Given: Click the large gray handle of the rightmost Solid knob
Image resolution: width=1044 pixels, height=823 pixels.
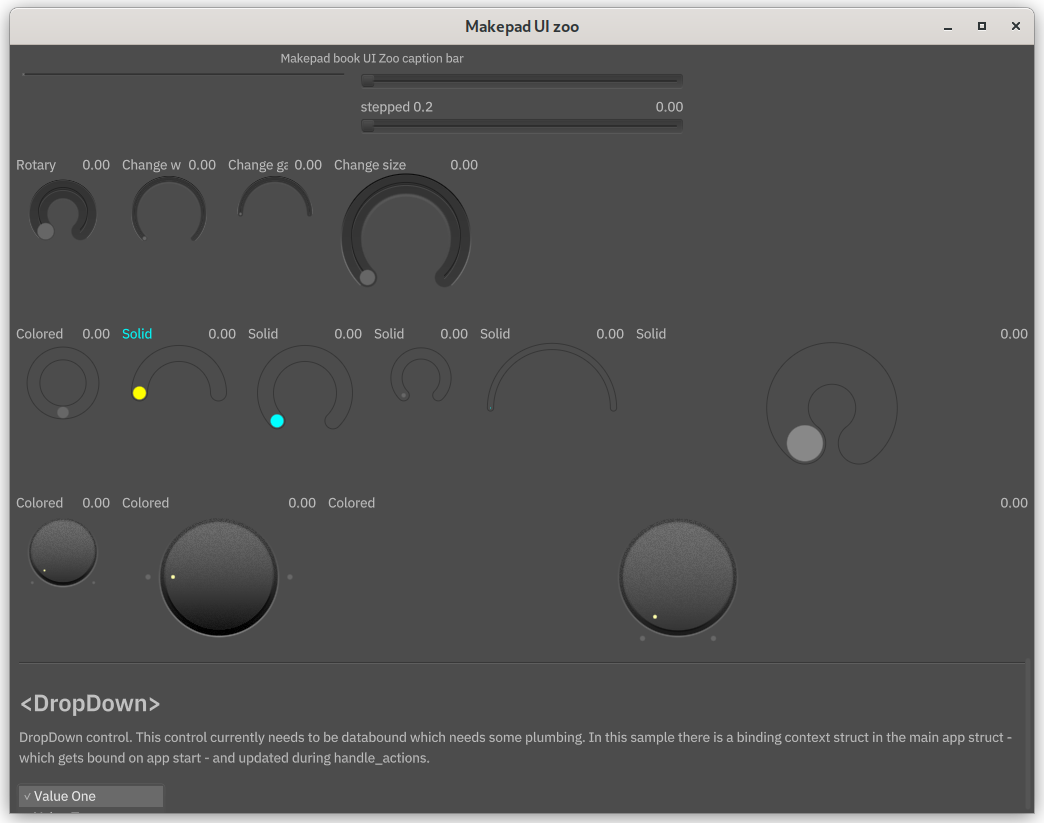Looking at the screenshot, I should tap(805, 443).
